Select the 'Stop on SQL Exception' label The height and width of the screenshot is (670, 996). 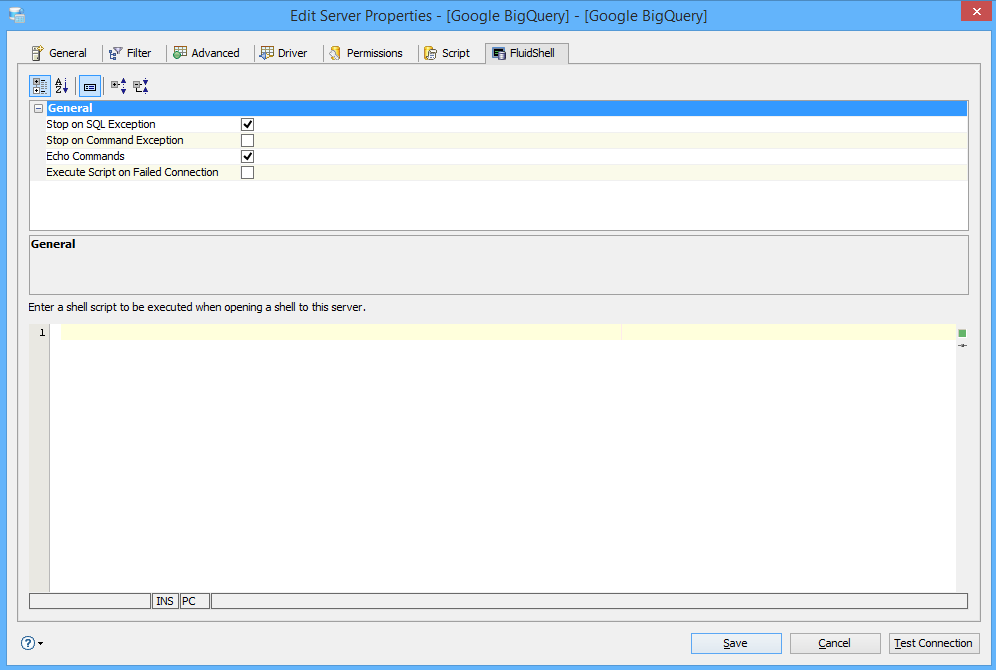[x=101, y=124]
